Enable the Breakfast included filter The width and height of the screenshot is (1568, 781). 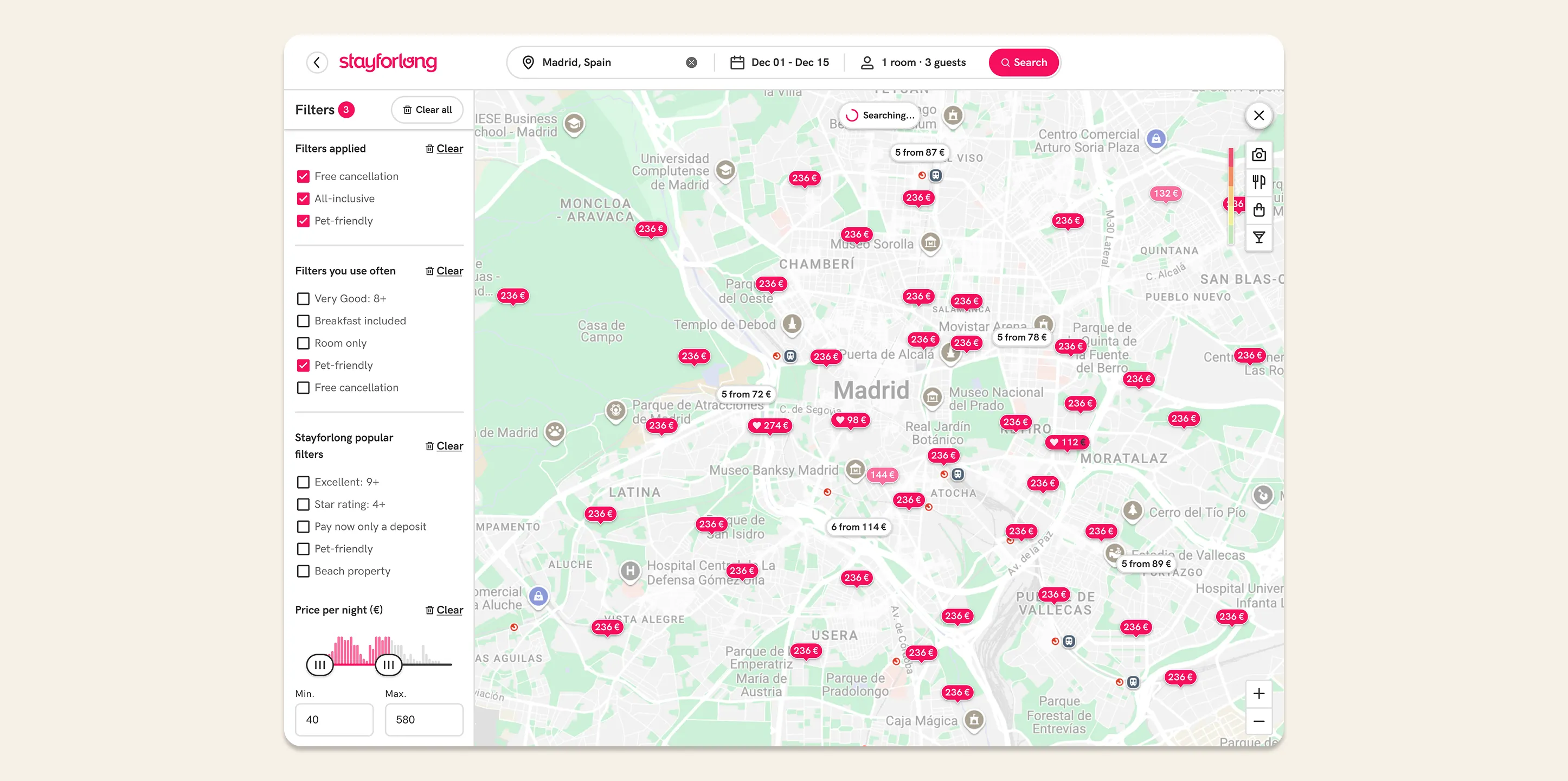point(303,321)
